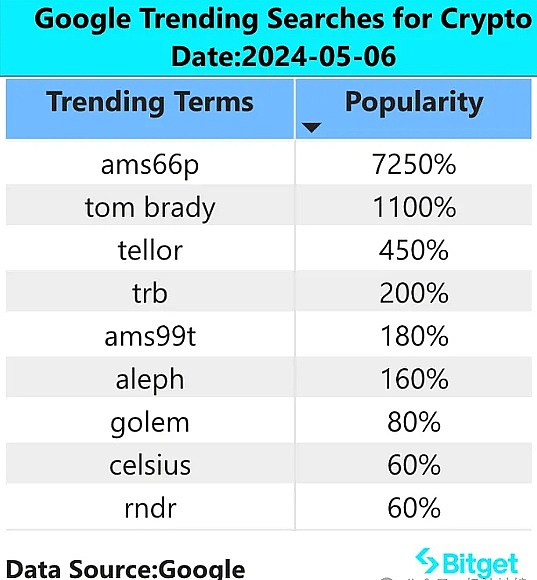
Task: Click the tellor term cell
Action: click(x=150, y=250)
